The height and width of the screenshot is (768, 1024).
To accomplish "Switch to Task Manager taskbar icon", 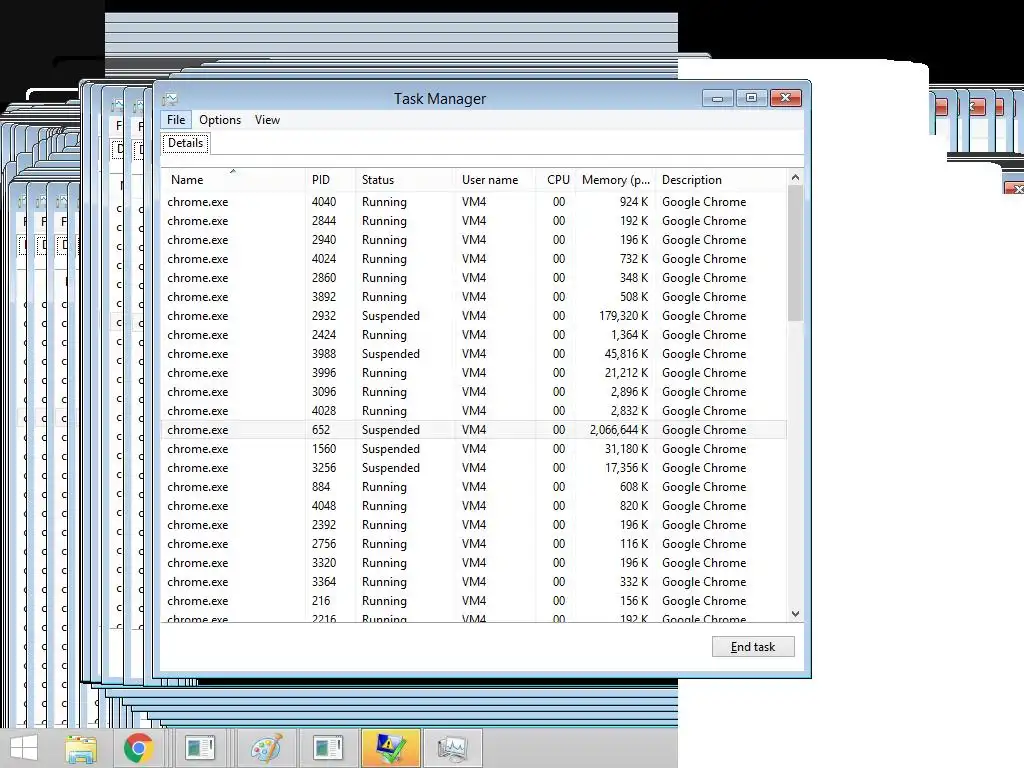I will click(453, 748).
